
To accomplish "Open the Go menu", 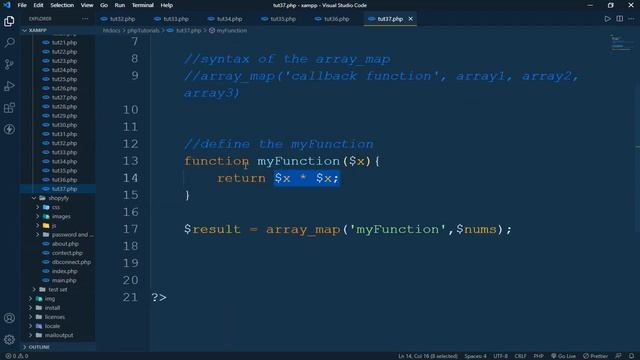I will [104, 5].
